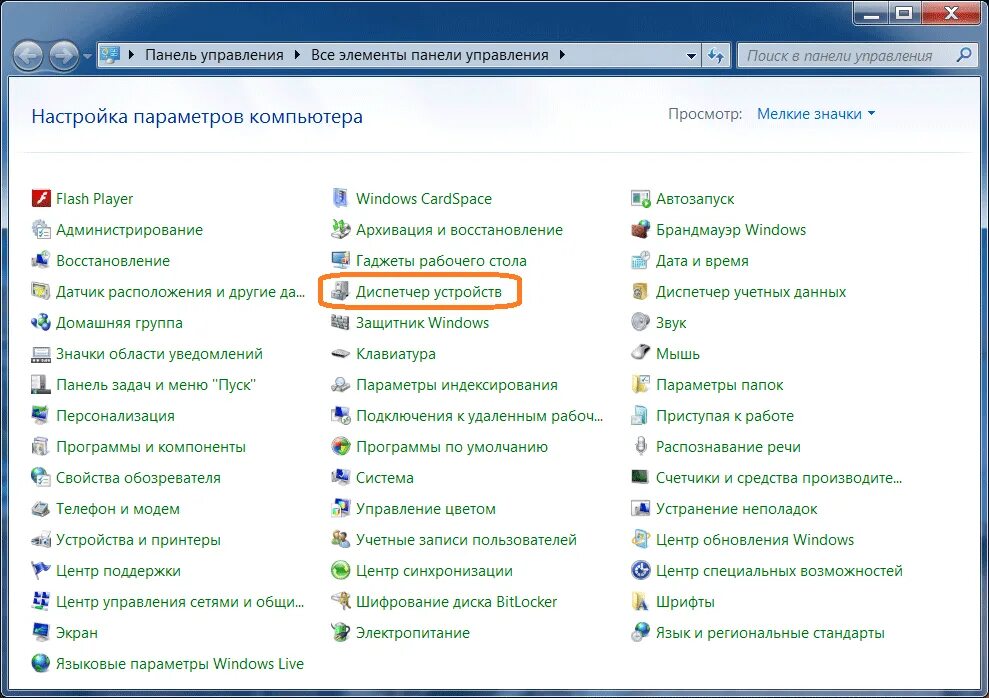Open Параметры индексирования link

pos(457,385)
